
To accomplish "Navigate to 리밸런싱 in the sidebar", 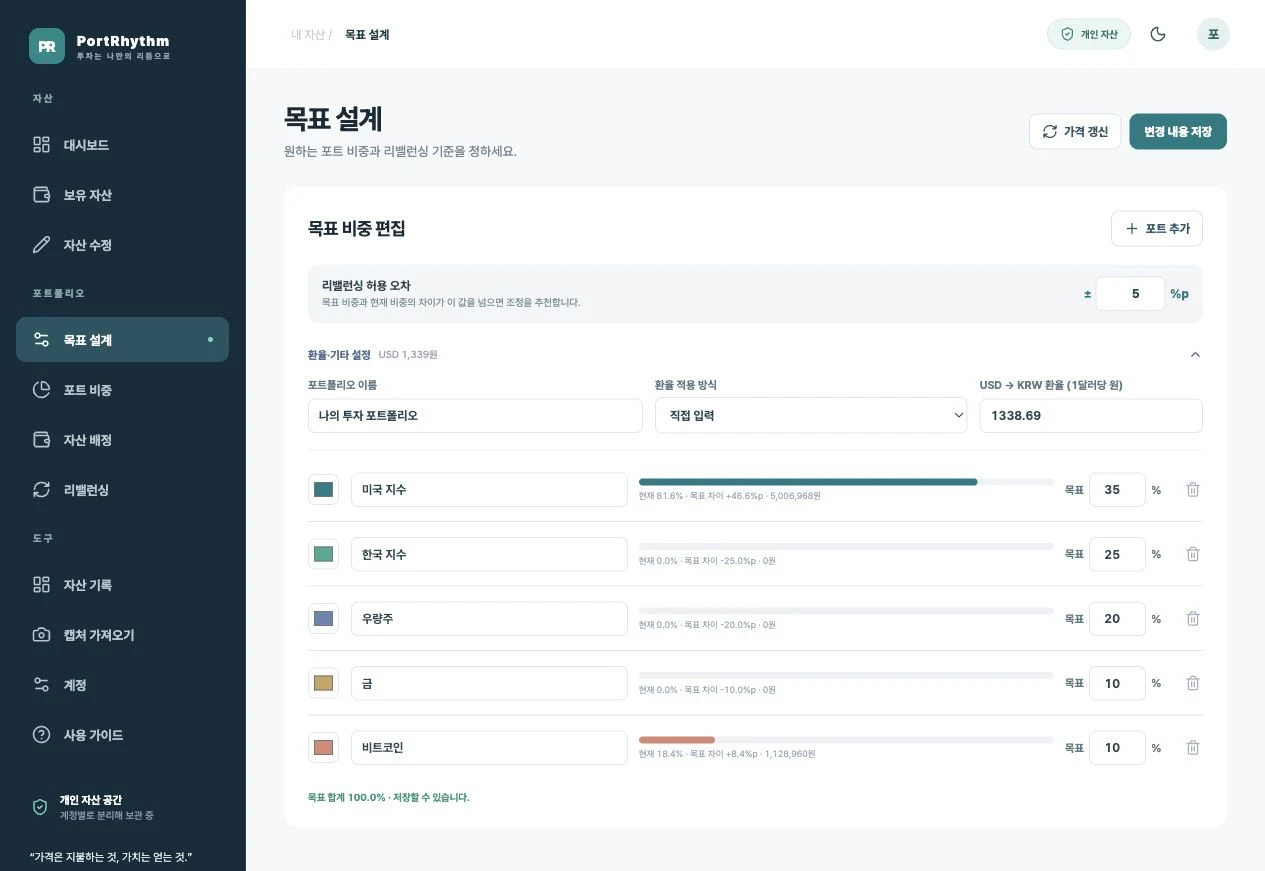I will (x=122, y=490).
